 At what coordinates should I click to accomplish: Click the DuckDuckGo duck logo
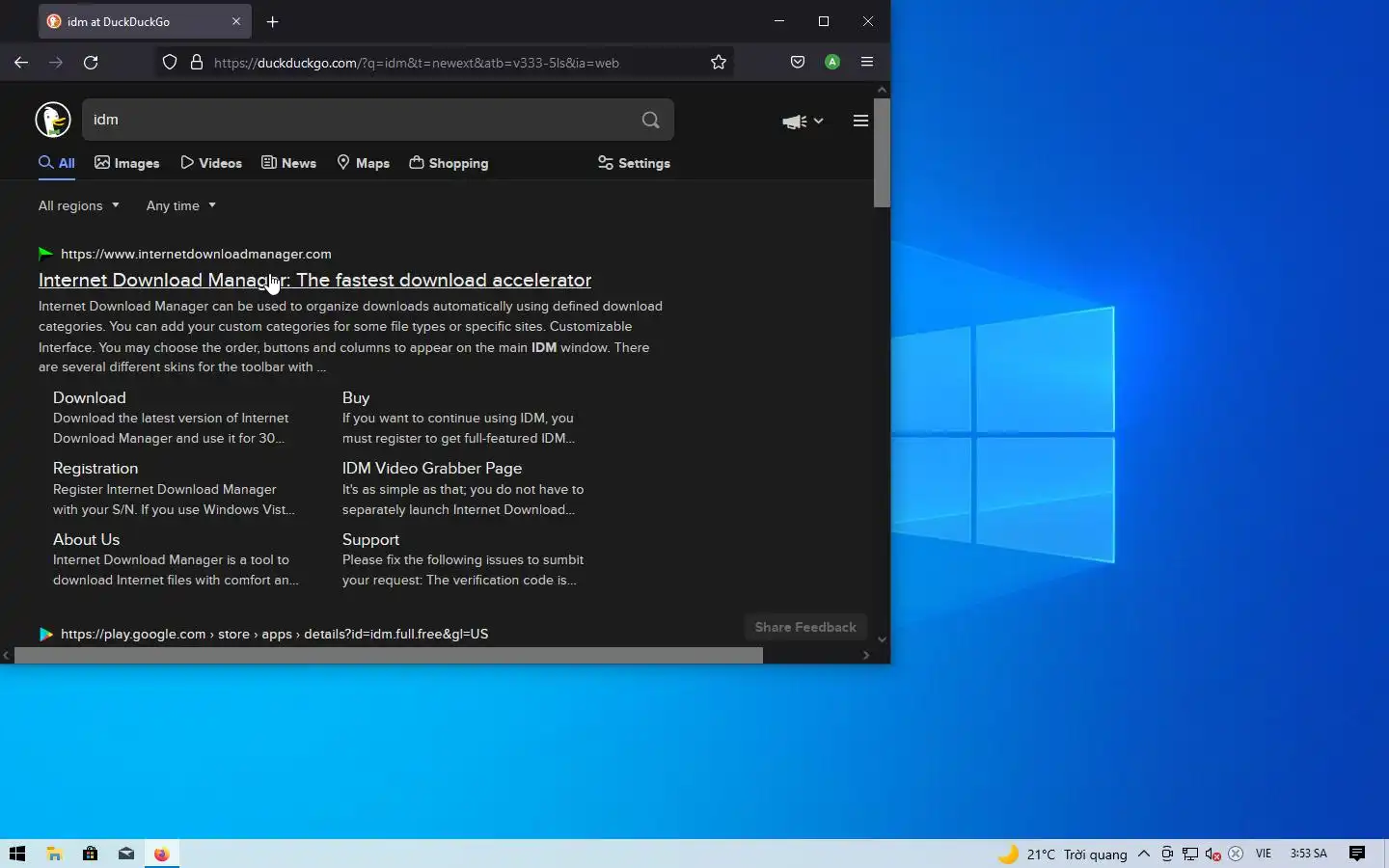click(x=53, y=120)
